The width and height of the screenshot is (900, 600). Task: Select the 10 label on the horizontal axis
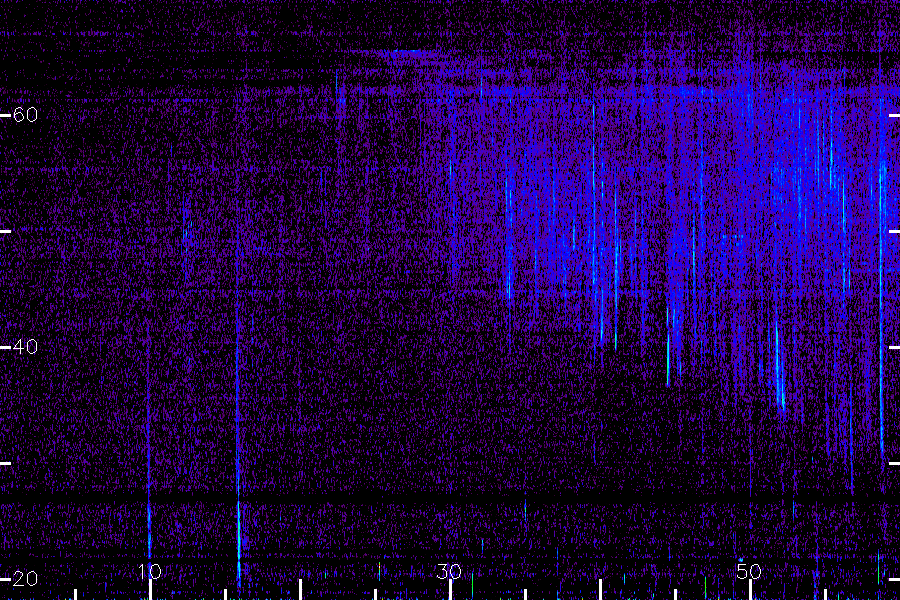click(150, 572)
